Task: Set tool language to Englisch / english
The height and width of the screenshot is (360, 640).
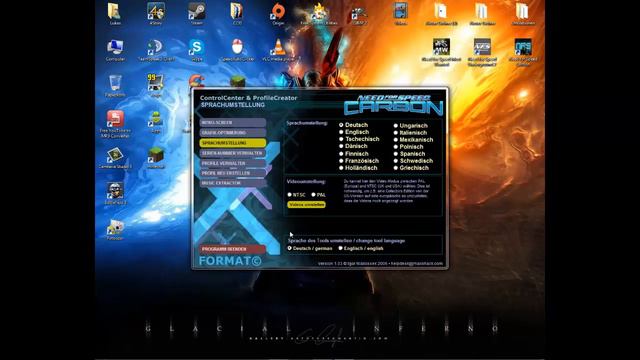Action: tap(361, 248)
